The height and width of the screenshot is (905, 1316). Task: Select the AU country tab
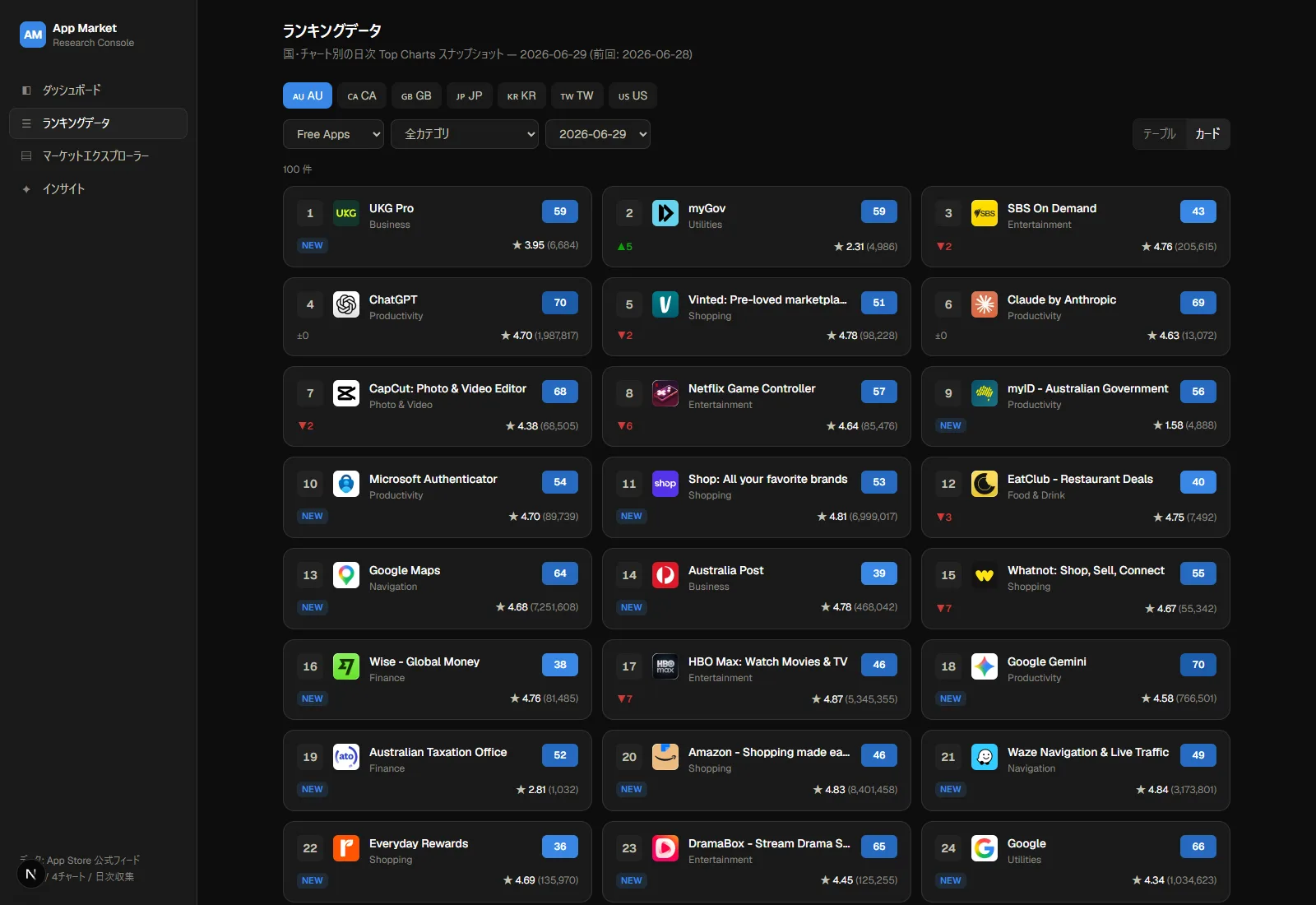click(x=308, y=95)
